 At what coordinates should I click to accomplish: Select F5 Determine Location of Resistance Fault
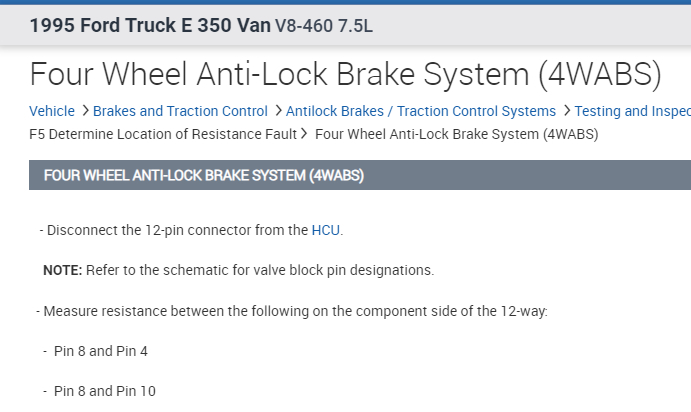click(x=163, y=133)
